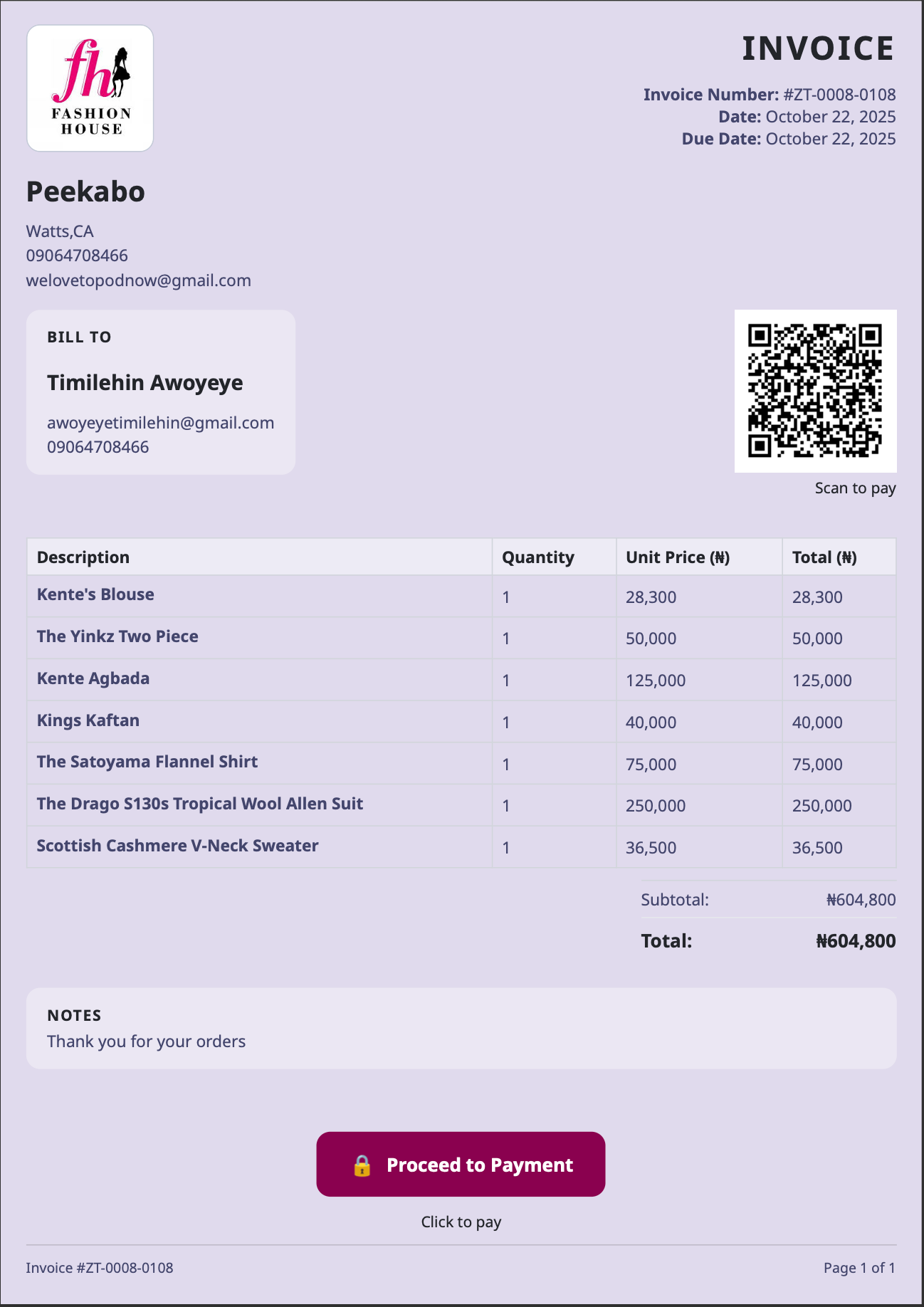Click the Proceed to Payment button

[x=461, y=1164]
